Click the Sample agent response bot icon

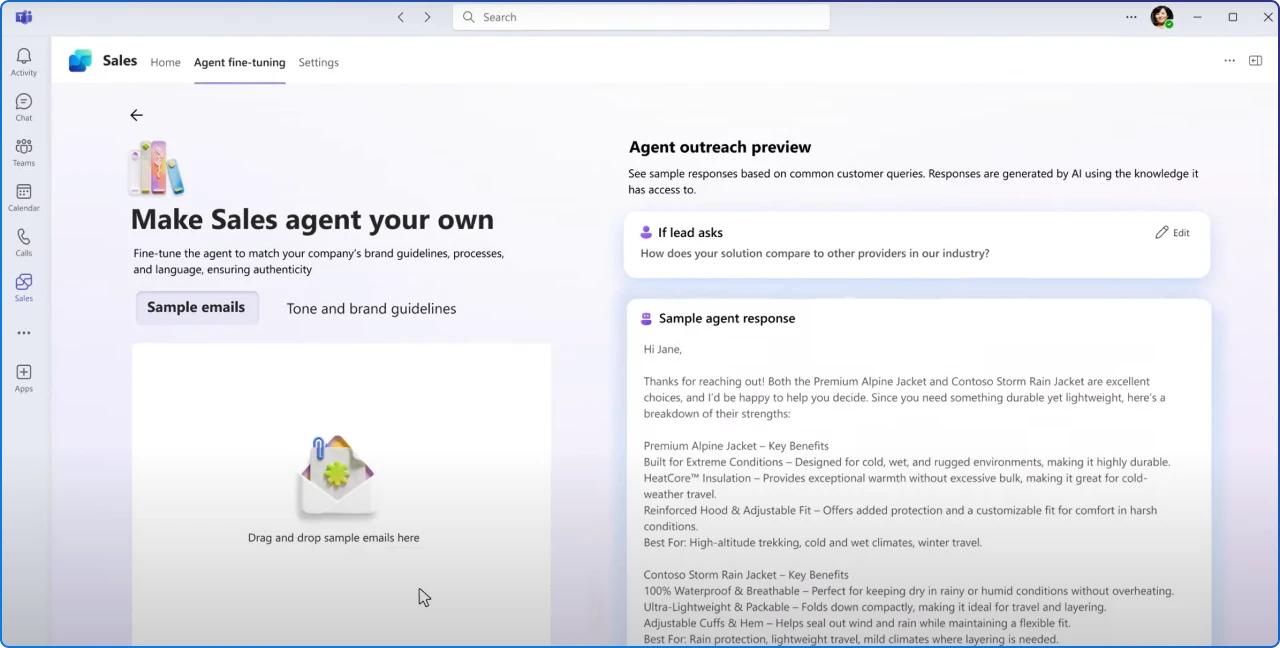coord(646,318)
